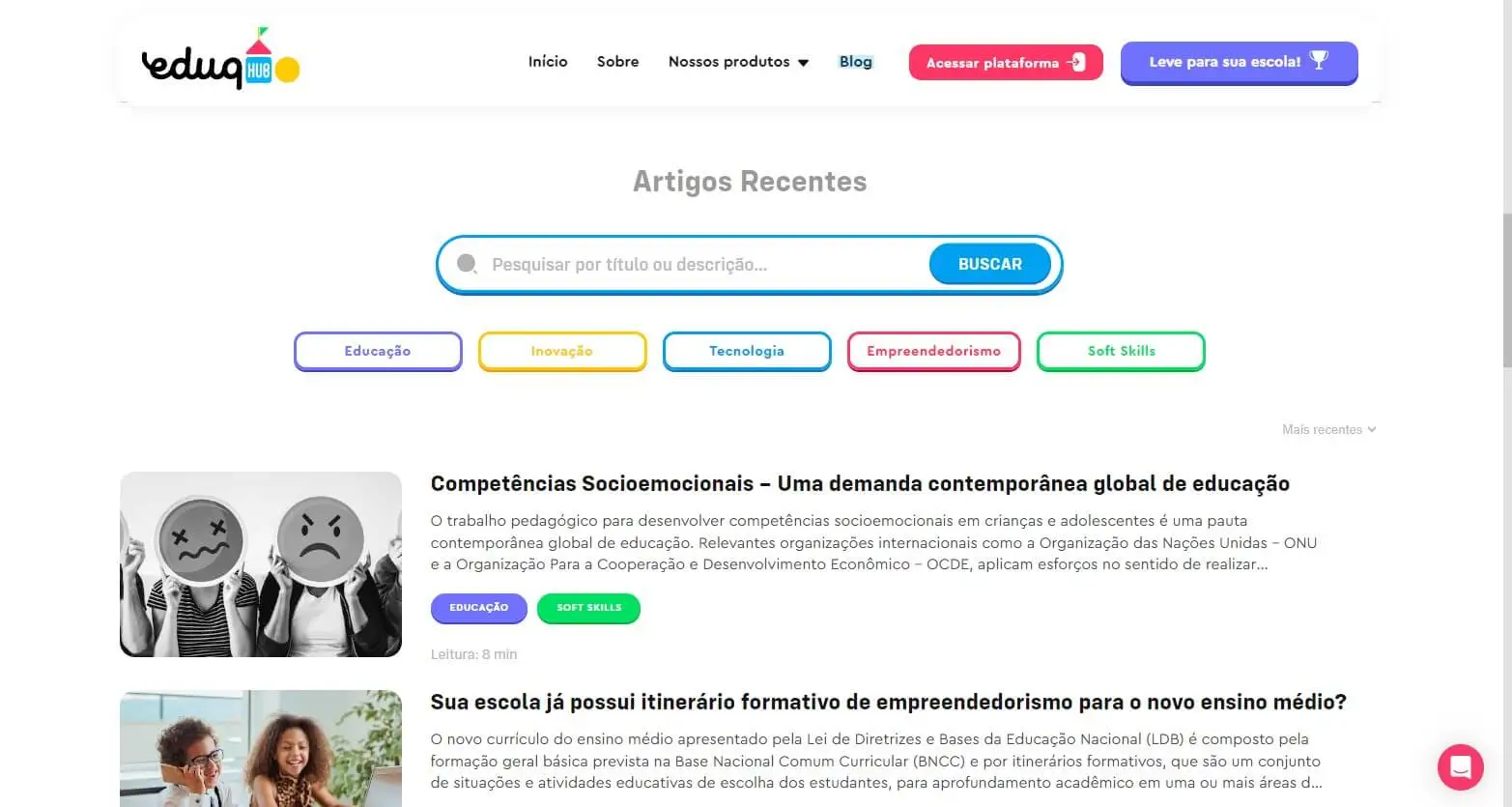
Task: Expand the Nossos produtos dropdown menu
Action: (738, 62)
